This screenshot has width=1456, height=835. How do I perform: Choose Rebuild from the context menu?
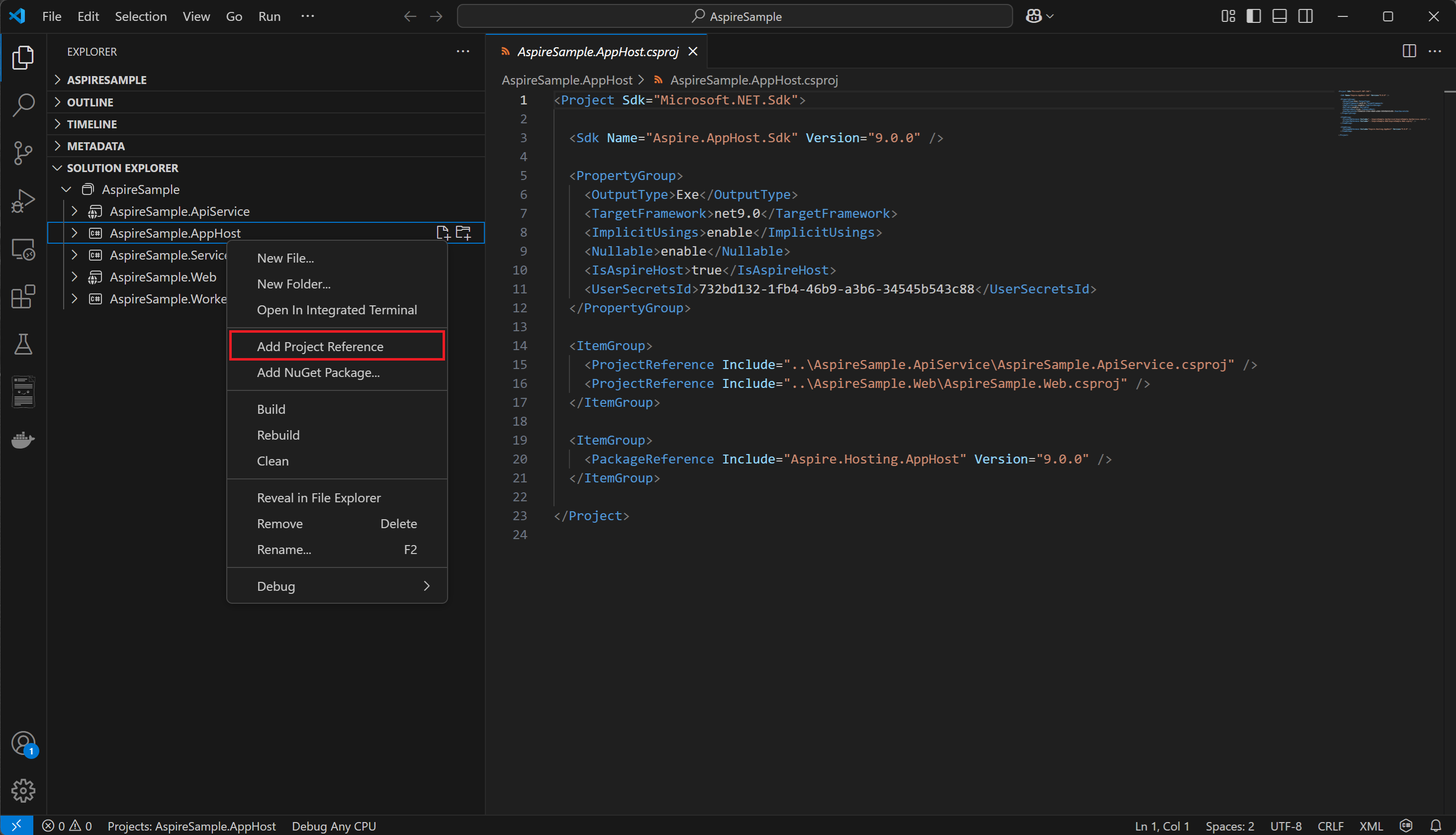coord(278,435)
